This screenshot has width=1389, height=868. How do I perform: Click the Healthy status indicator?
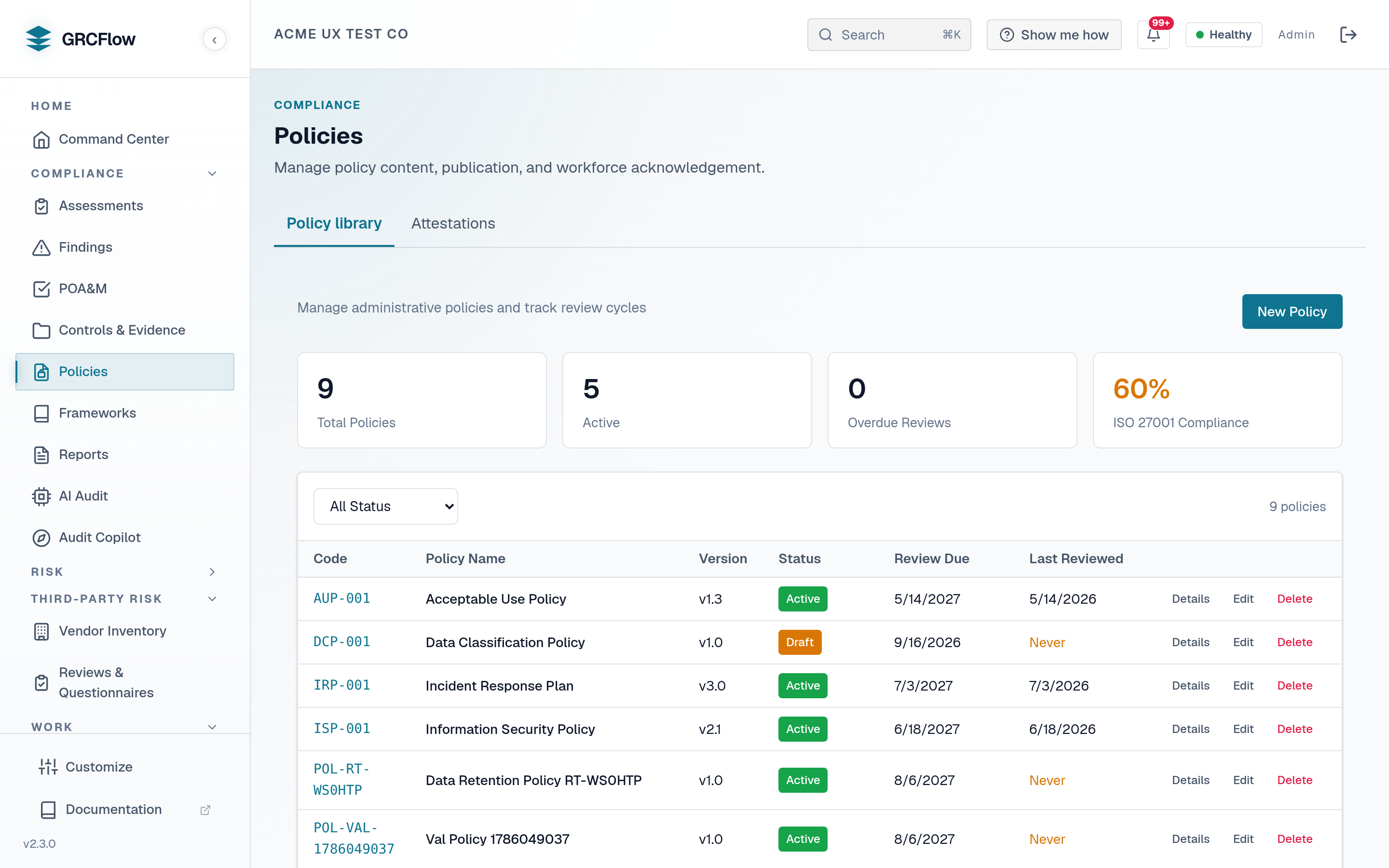(1224, 35)
